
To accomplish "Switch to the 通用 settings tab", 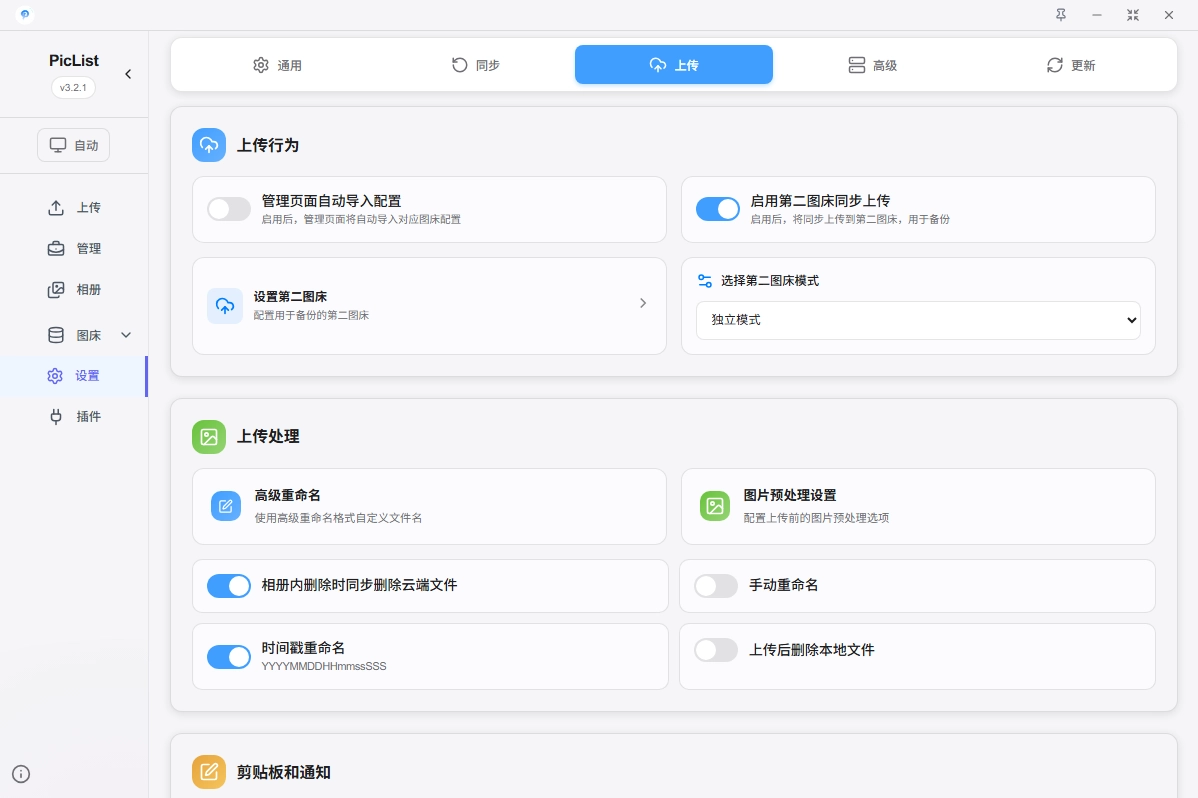I will [x=277, y=65].
